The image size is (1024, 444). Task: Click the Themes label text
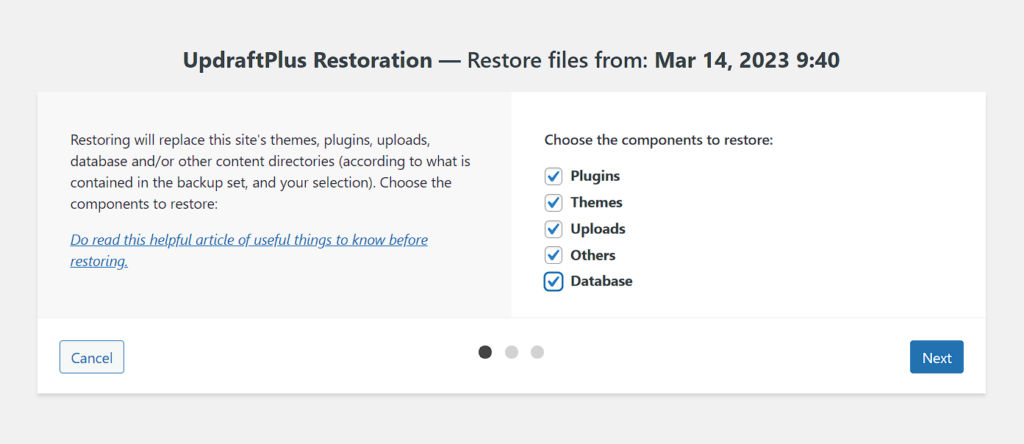coord(596,202)
